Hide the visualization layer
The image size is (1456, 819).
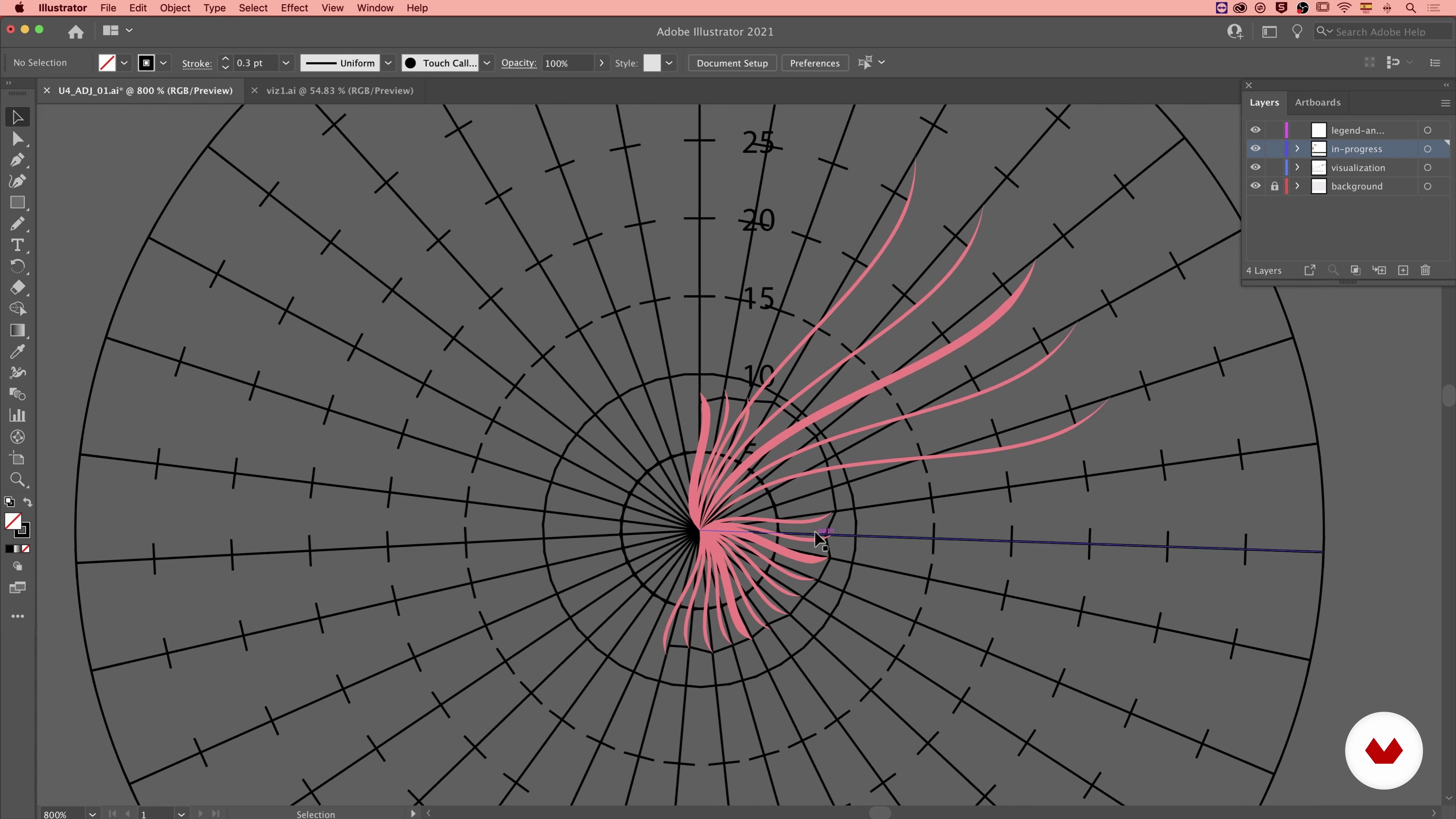coord(1255,167)
